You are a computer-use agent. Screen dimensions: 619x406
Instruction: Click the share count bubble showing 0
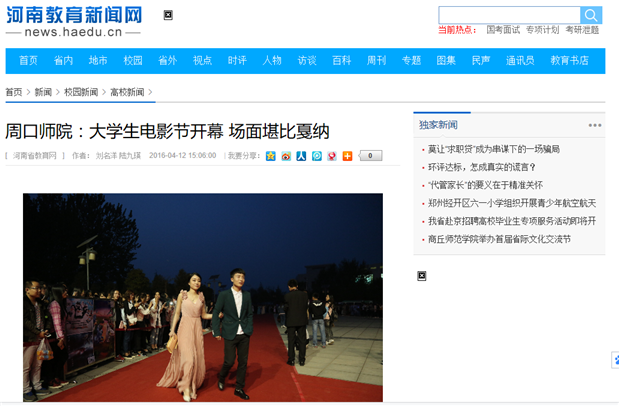[x=370, y=156]
